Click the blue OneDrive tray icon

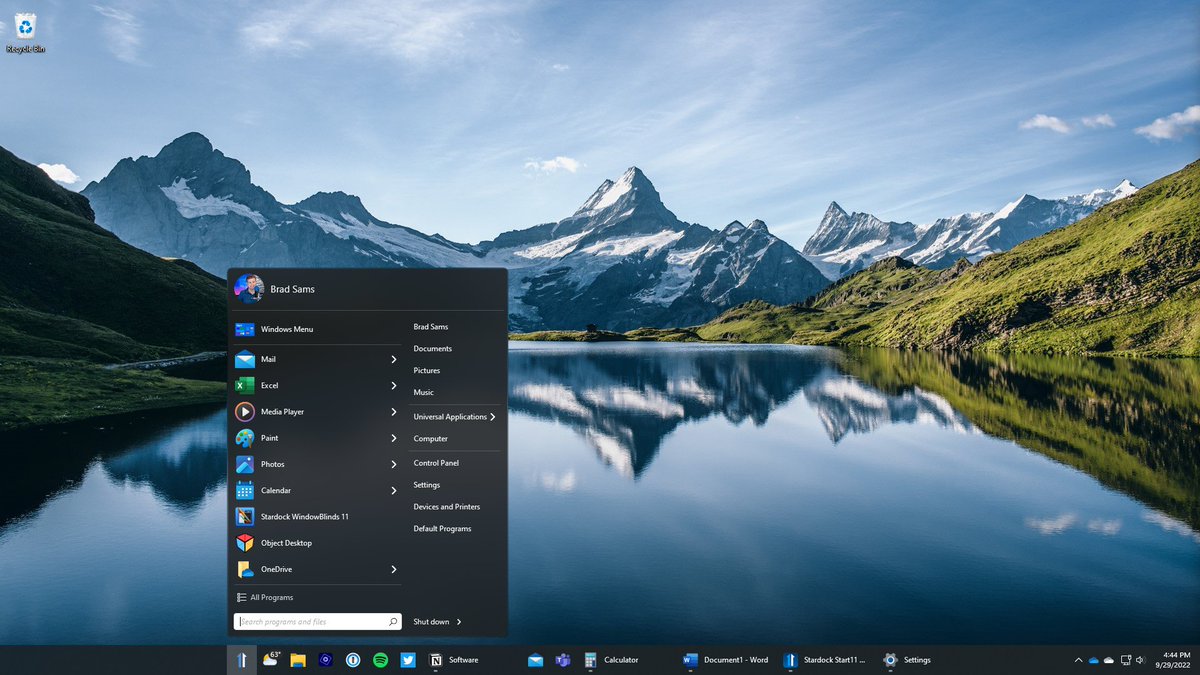point(1094,660)
